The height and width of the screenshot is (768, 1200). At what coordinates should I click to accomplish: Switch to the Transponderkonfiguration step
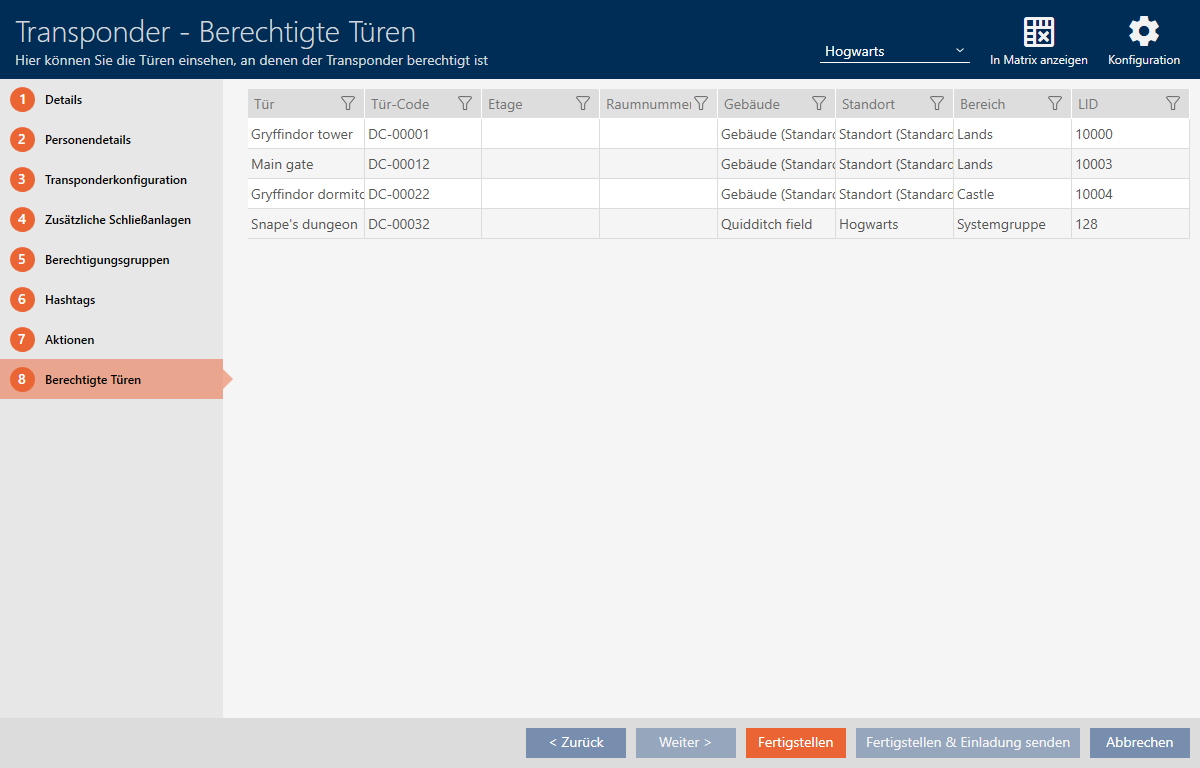tap(115, 180)
